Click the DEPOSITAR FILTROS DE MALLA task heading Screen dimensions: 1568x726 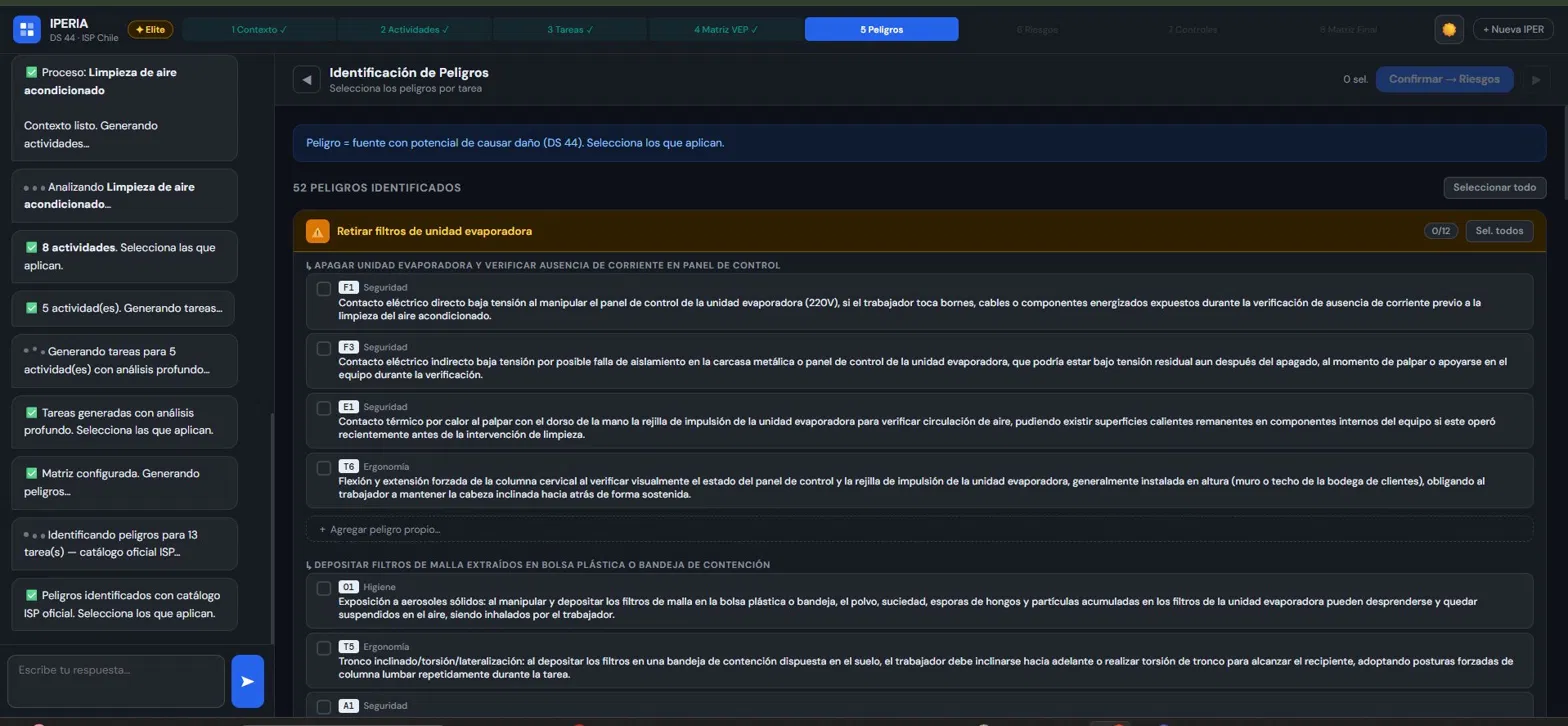pyautogui.click(x=542, y=565)
